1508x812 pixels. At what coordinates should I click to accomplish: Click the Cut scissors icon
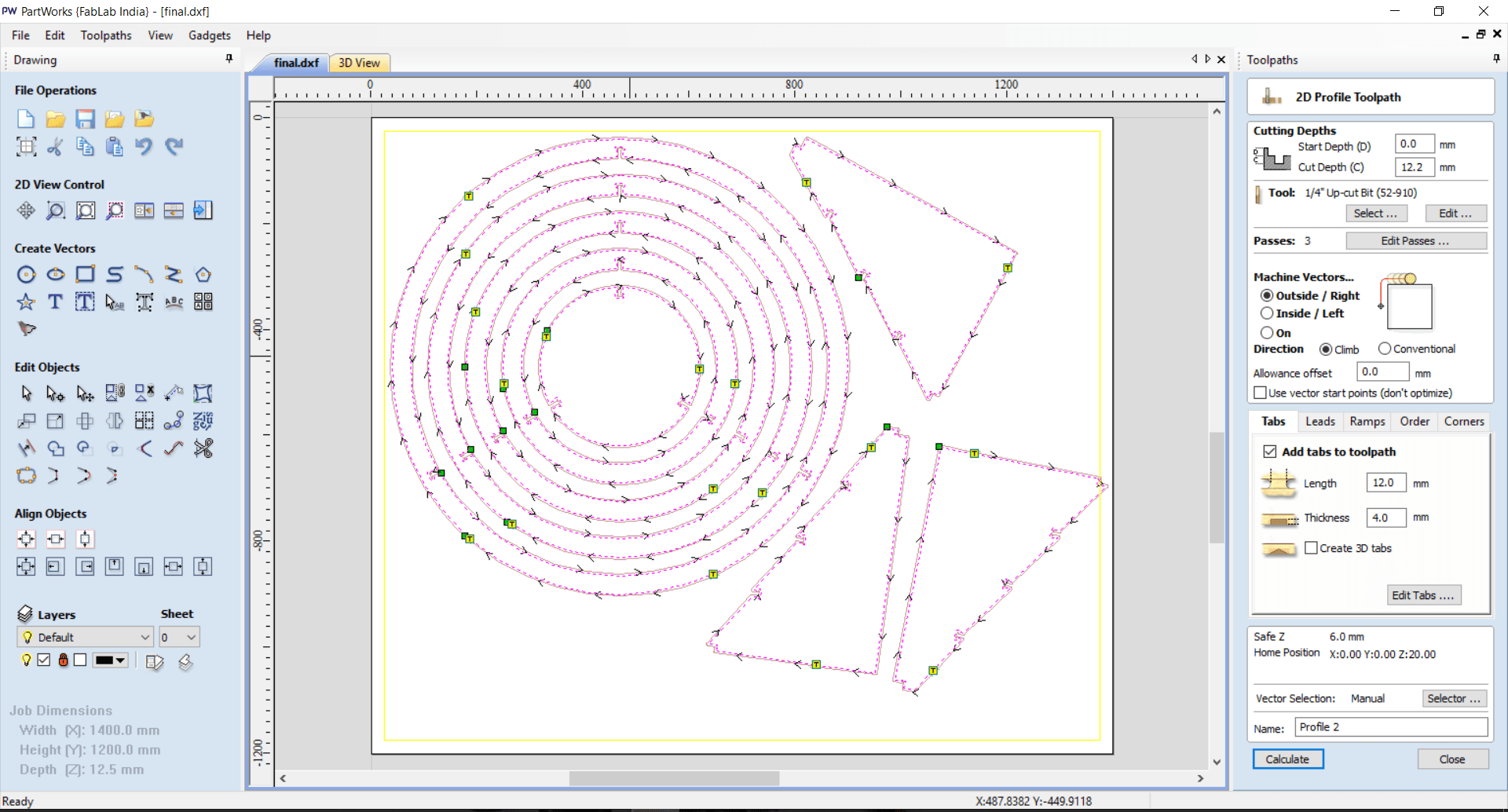pos(56,146)
